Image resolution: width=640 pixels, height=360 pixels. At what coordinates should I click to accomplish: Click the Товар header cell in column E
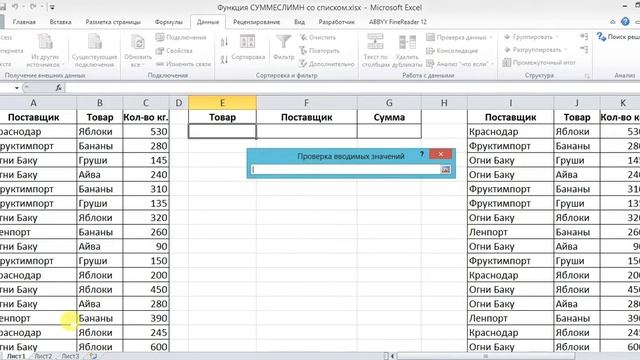click(x=222, y=117)
